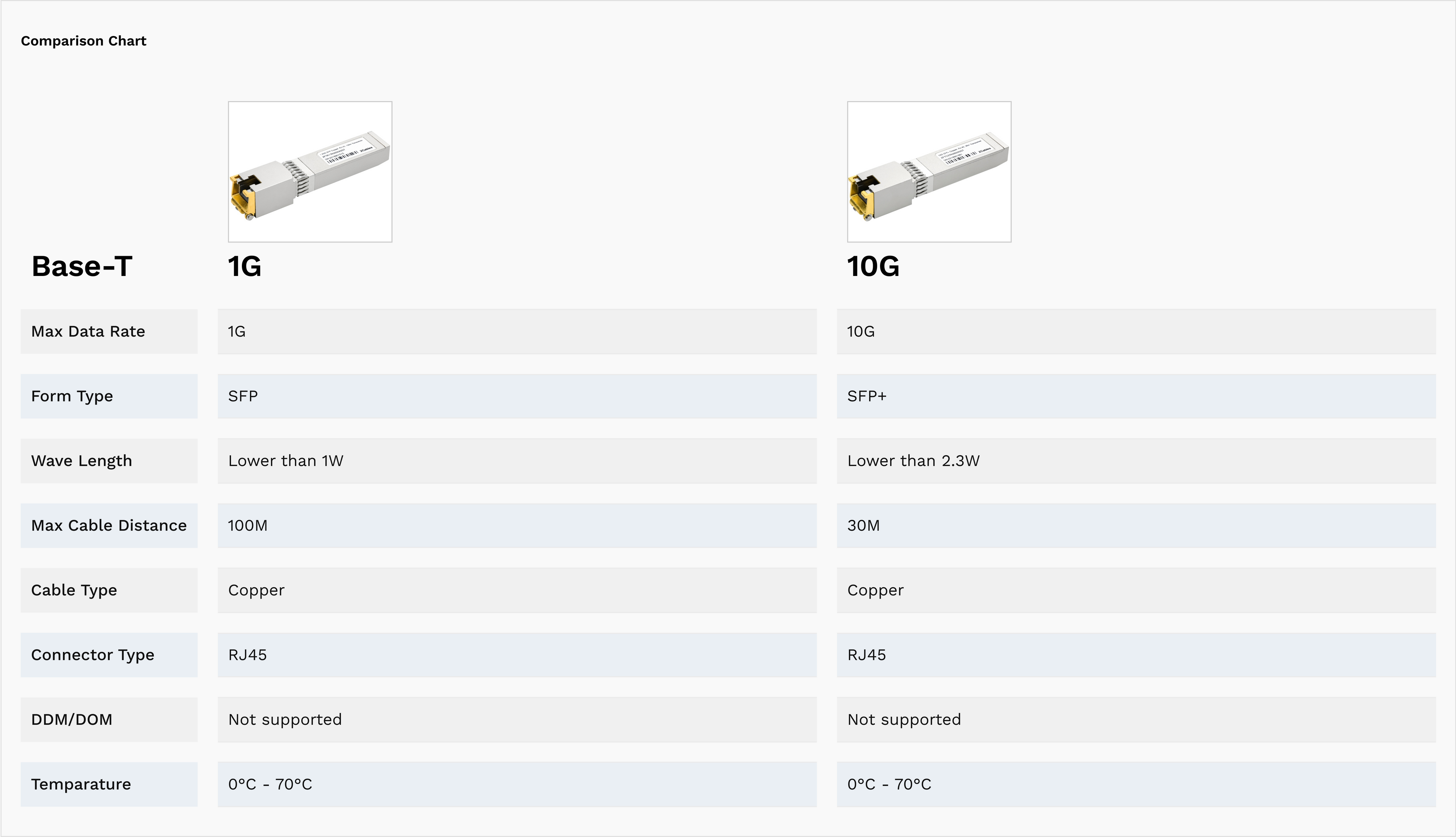Select the 1G column heading

(x=245, y=267)
